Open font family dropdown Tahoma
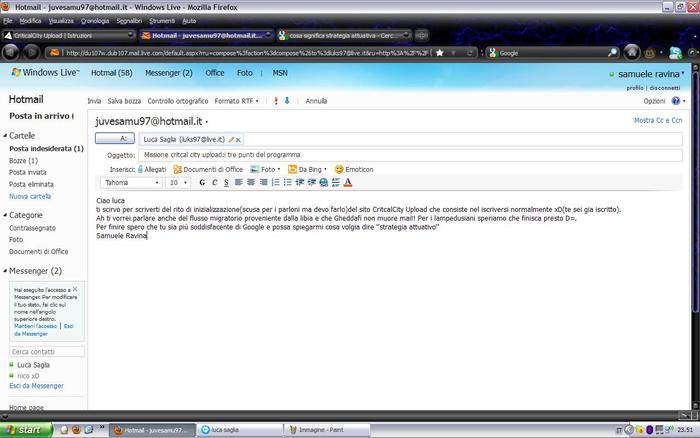Viewport: 700px width, 438px height. [x=131, y=183]
